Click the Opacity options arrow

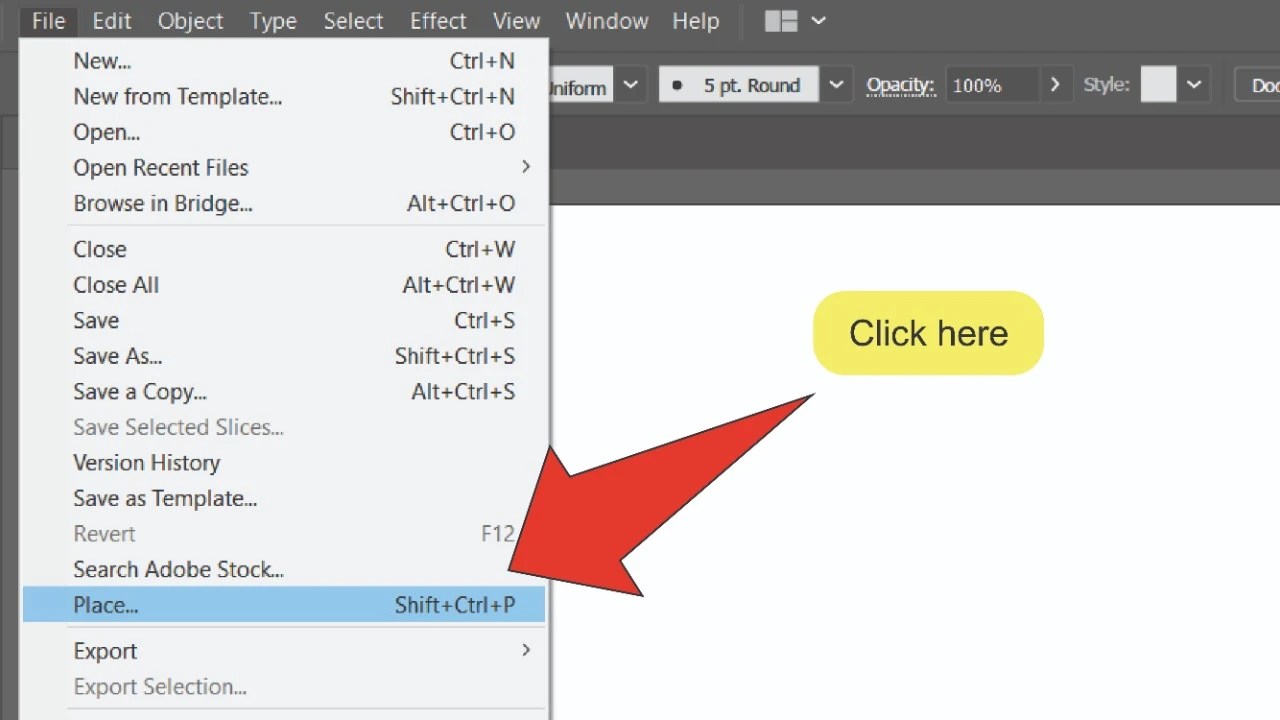click(x=1054, y=85)
